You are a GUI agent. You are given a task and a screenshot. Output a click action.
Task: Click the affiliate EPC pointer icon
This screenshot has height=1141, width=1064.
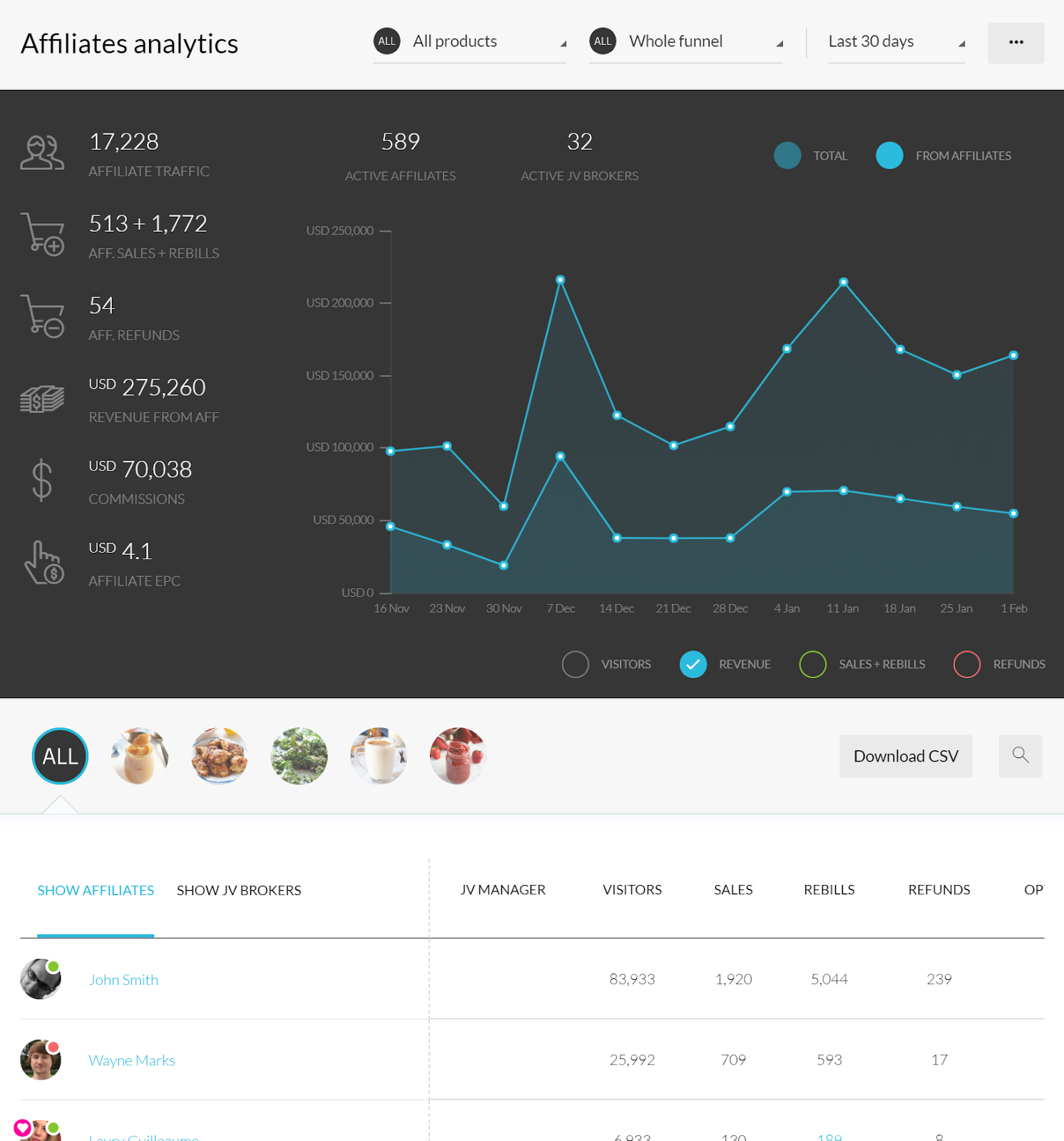tap(44, 563)
